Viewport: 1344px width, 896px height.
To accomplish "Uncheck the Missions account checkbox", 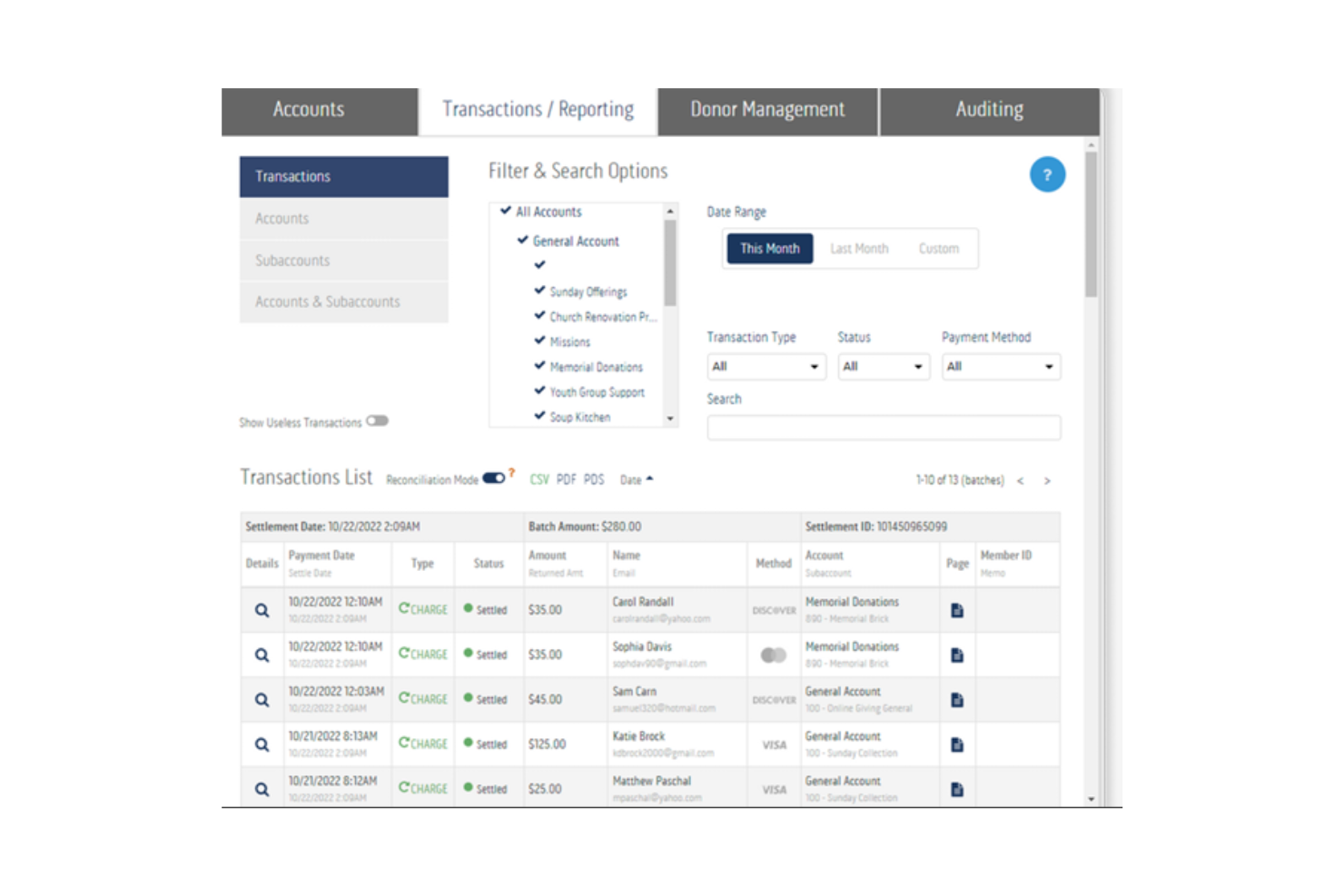I will pos(539,342).
